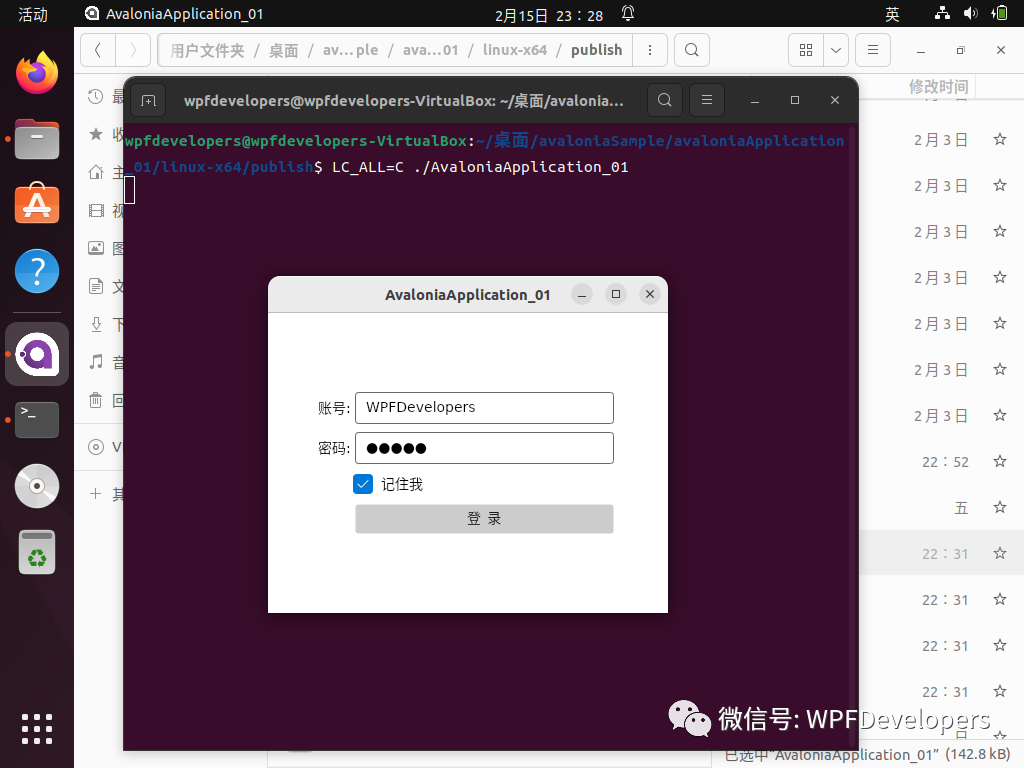Toggle icon grid view in file manager
The image size is (1024, 768).
(806, 50)
